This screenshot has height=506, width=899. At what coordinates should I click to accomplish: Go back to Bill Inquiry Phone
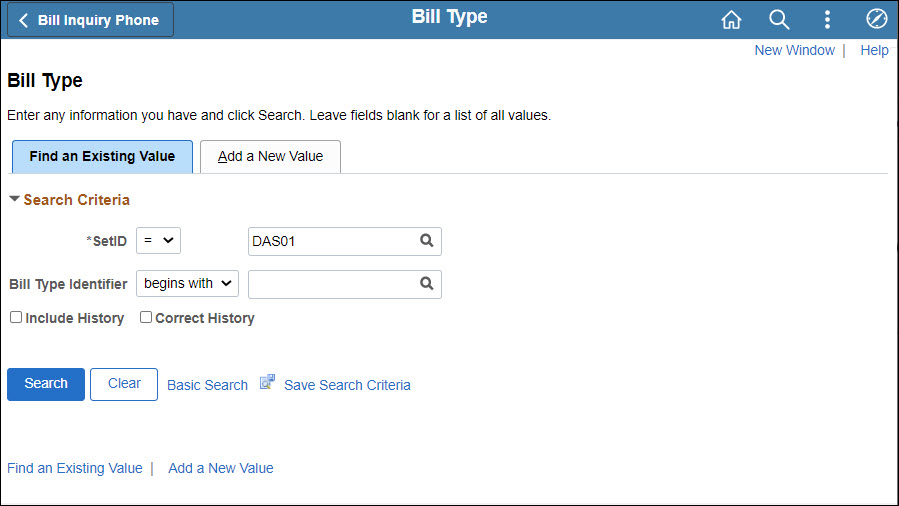click(90, 20)
